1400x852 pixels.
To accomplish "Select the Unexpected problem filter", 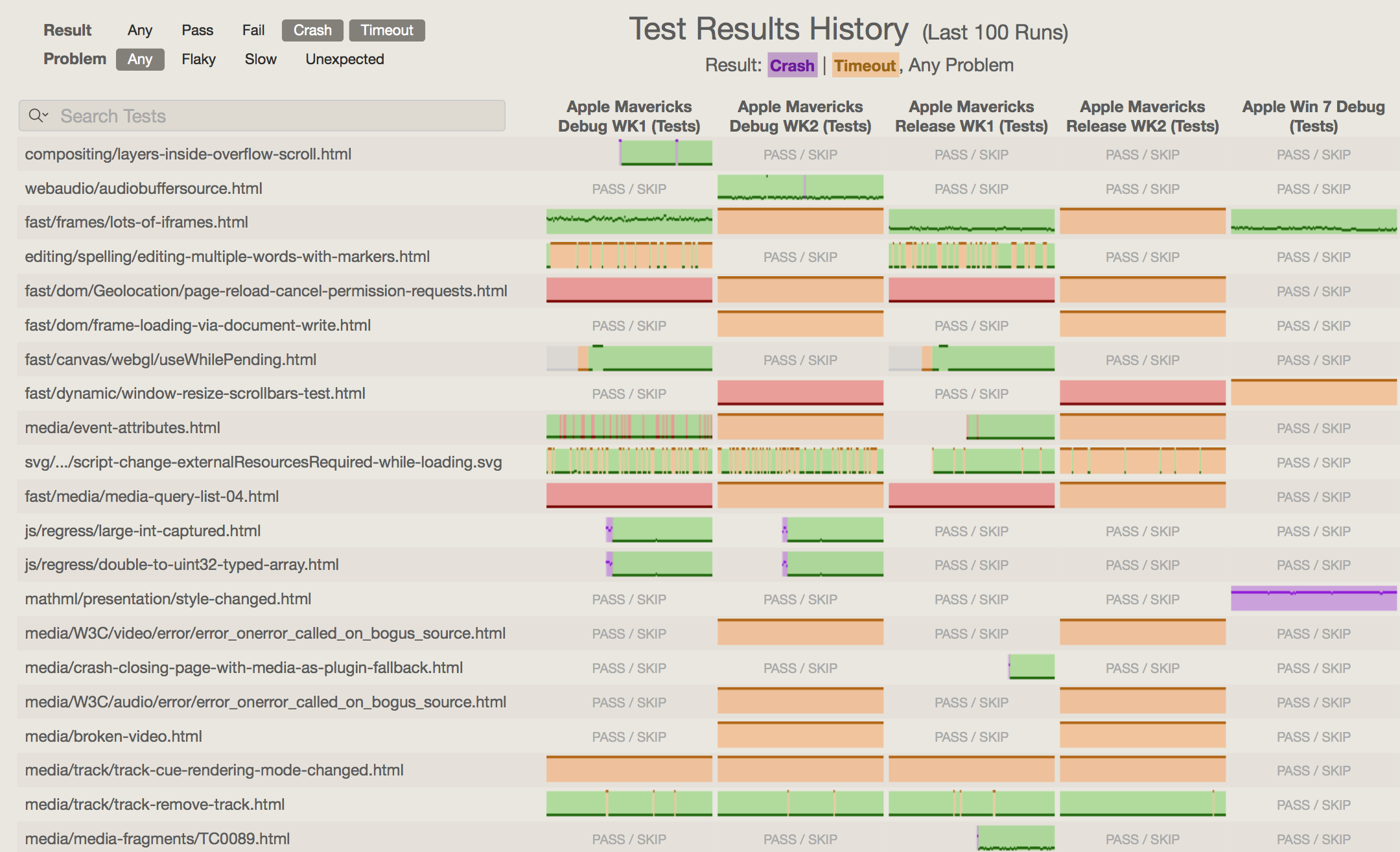I will click(x=344, y=59).
